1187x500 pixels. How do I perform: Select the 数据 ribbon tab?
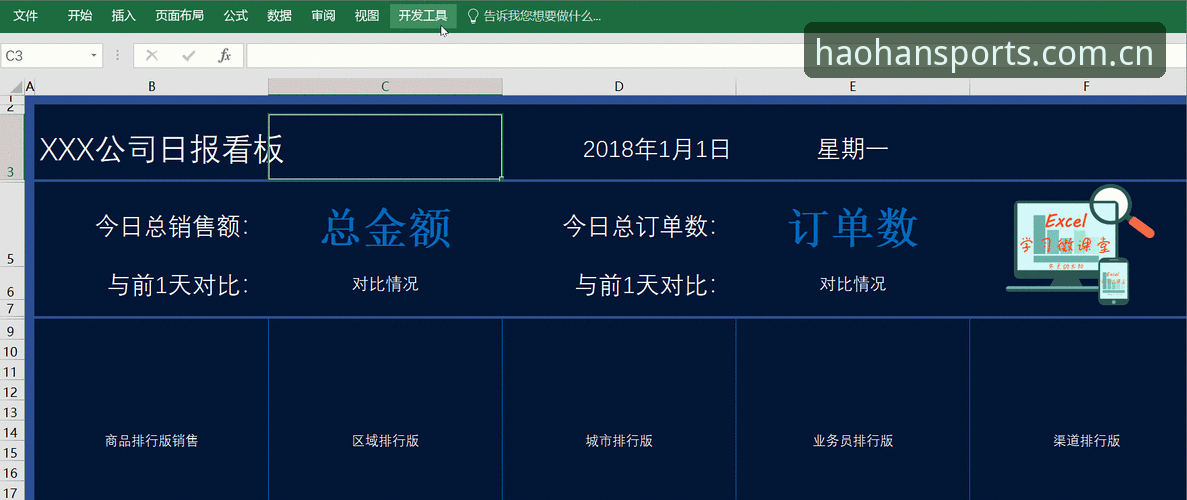point(279,15)
